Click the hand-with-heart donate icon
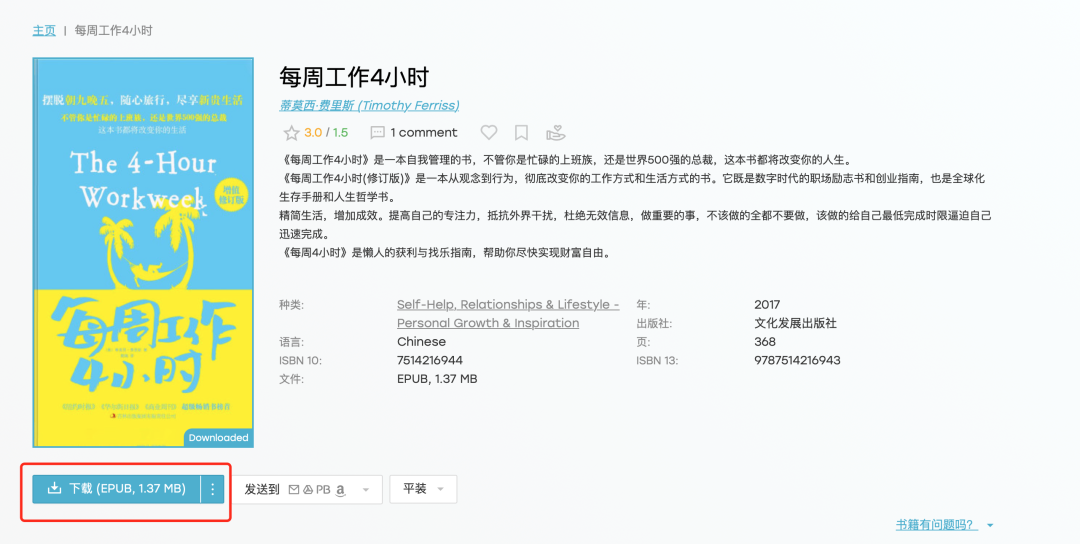 click(x=555, y=132)
